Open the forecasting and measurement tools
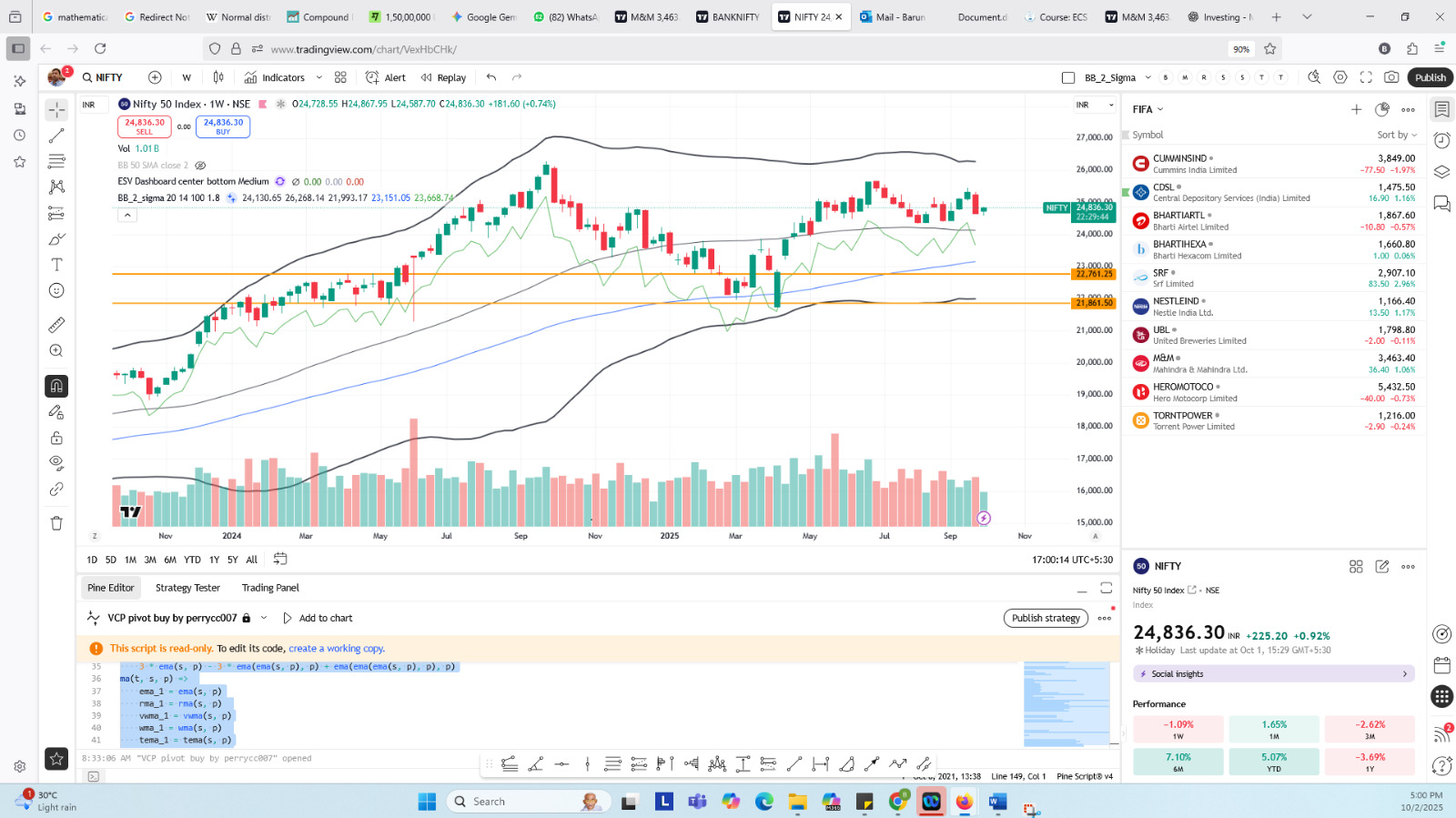This screenshot has width=1456, height=818. coord(56,213)
